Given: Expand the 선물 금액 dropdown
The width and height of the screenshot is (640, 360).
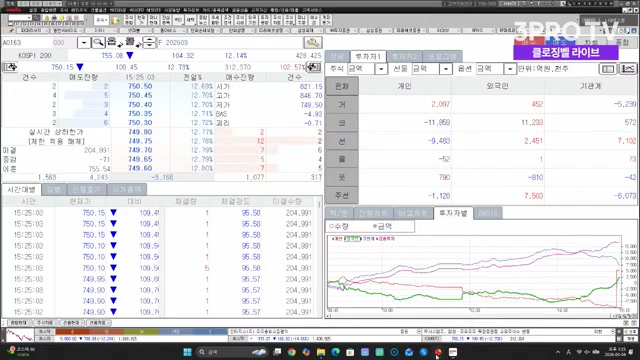Looking at the screenshot, I should [x=445, y=69].
